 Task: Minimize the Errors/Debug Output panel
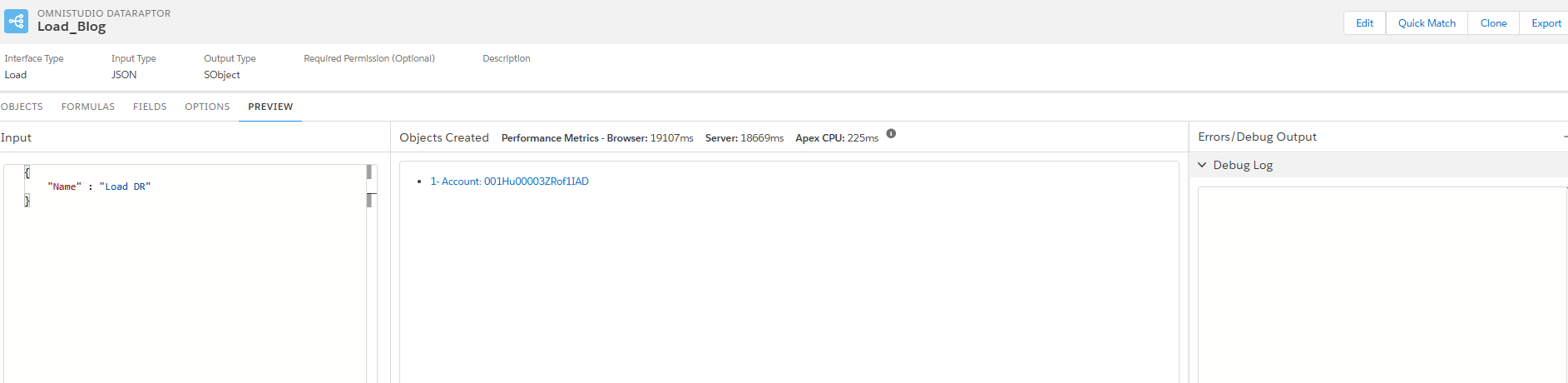(1565, 137)
